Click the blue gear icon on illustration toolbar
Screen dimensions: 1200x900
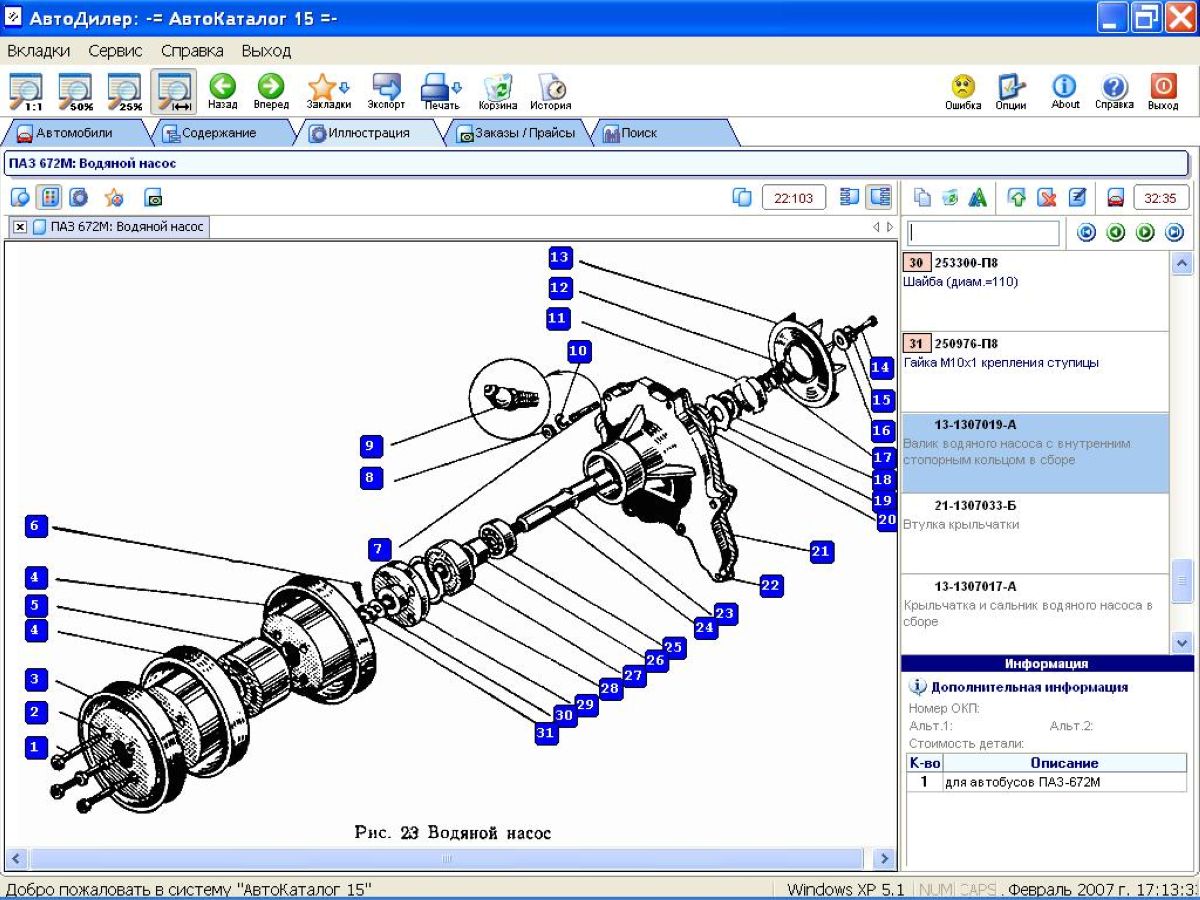[x=78, y=197]
